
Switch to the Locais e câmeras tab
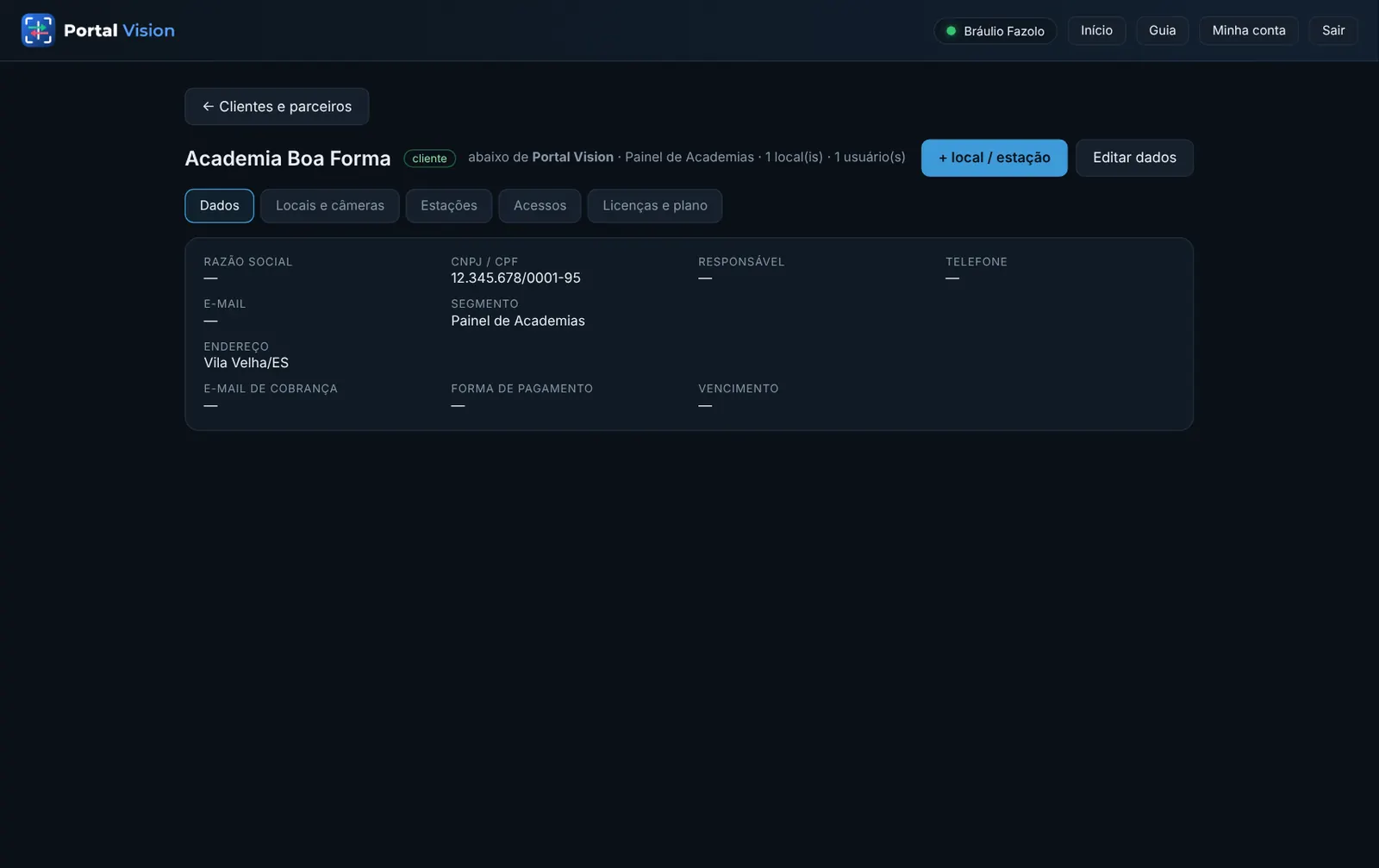pos(330,206)
